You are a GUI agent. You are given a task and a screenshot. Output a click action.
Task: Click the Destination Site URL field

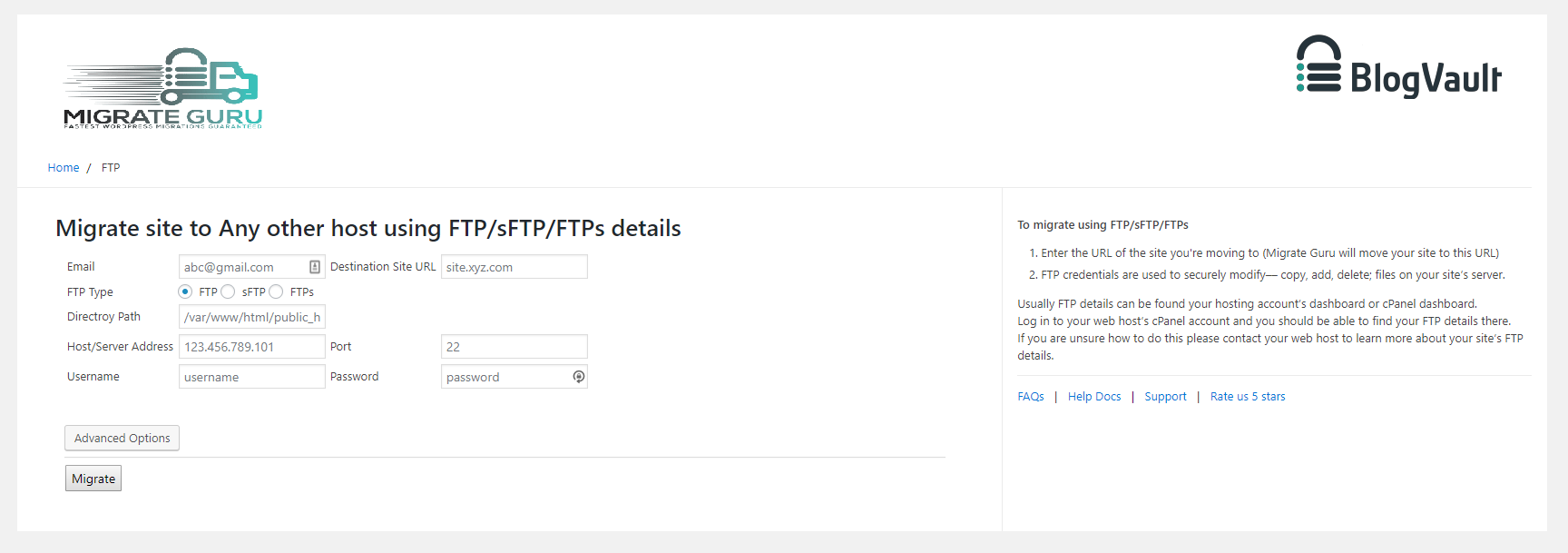(x=514, y=267)
